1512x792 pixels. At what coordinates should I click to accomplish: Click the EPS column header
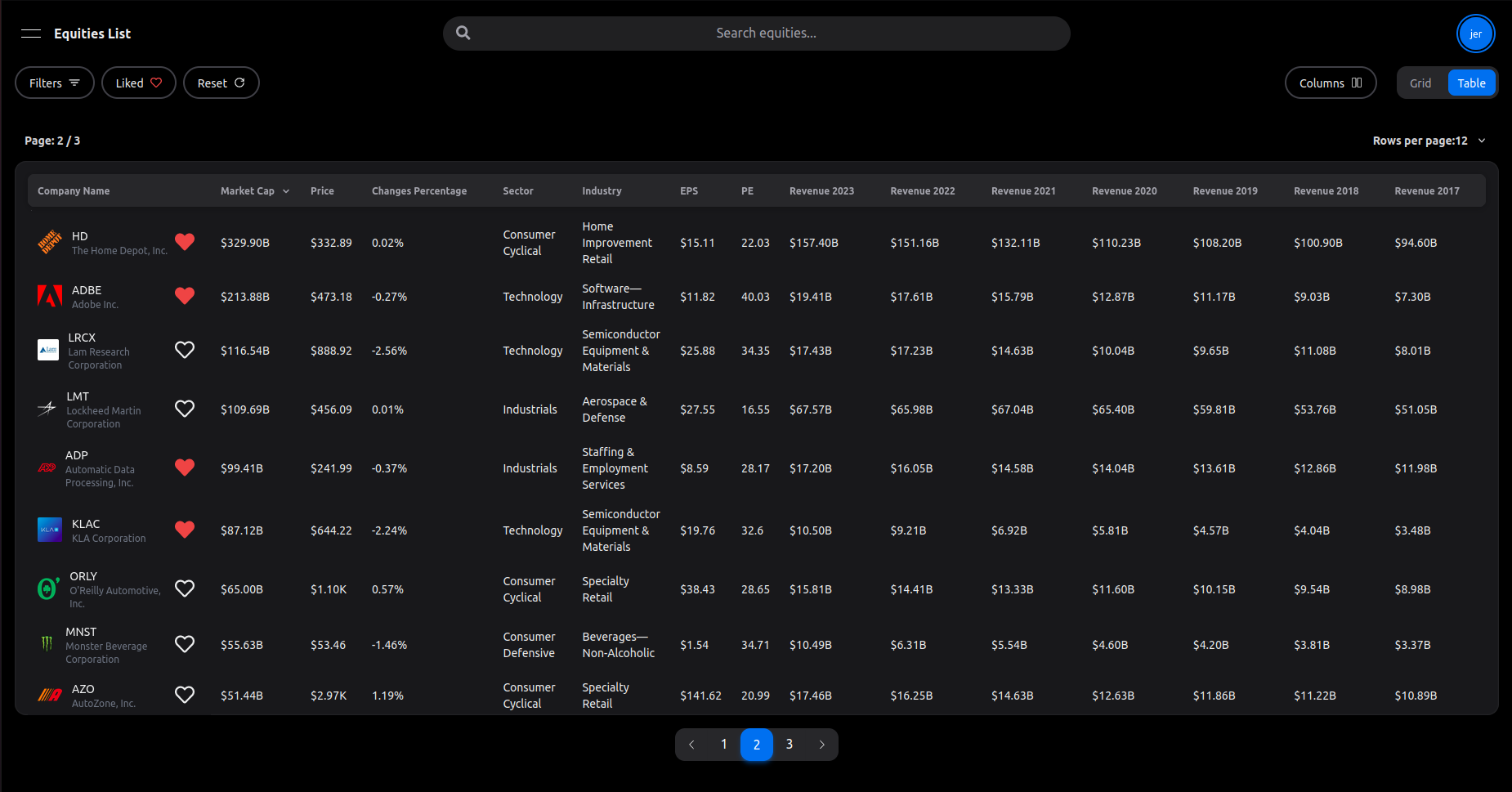pyautogui.click(x=689, y=191)
